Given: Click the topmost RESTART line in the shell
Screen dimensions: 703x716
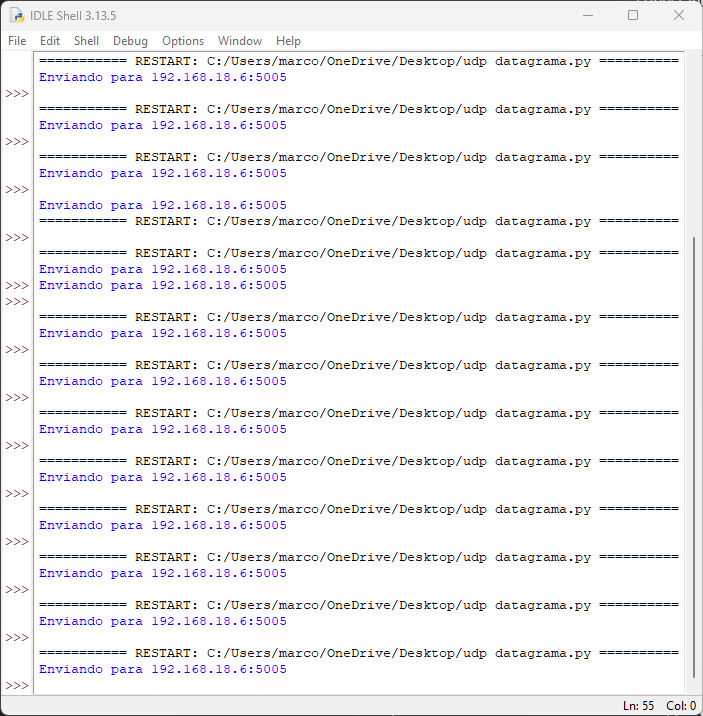Looking at the screenshot, I should tap(358, 61).
